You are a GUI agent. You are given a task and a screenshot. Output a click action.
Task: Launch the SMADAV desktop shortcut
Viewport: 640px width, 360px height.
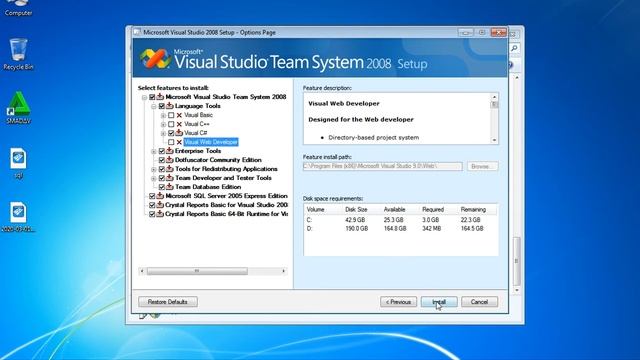pos(18,108)
